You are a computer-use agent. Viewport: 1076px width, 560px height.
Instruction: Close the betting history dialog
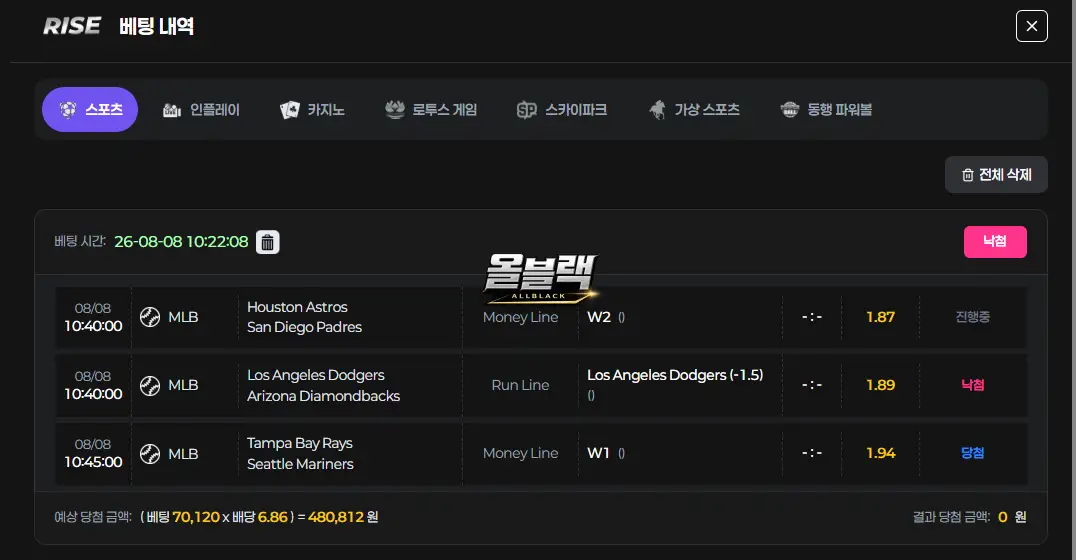(x=1031, y=26)
